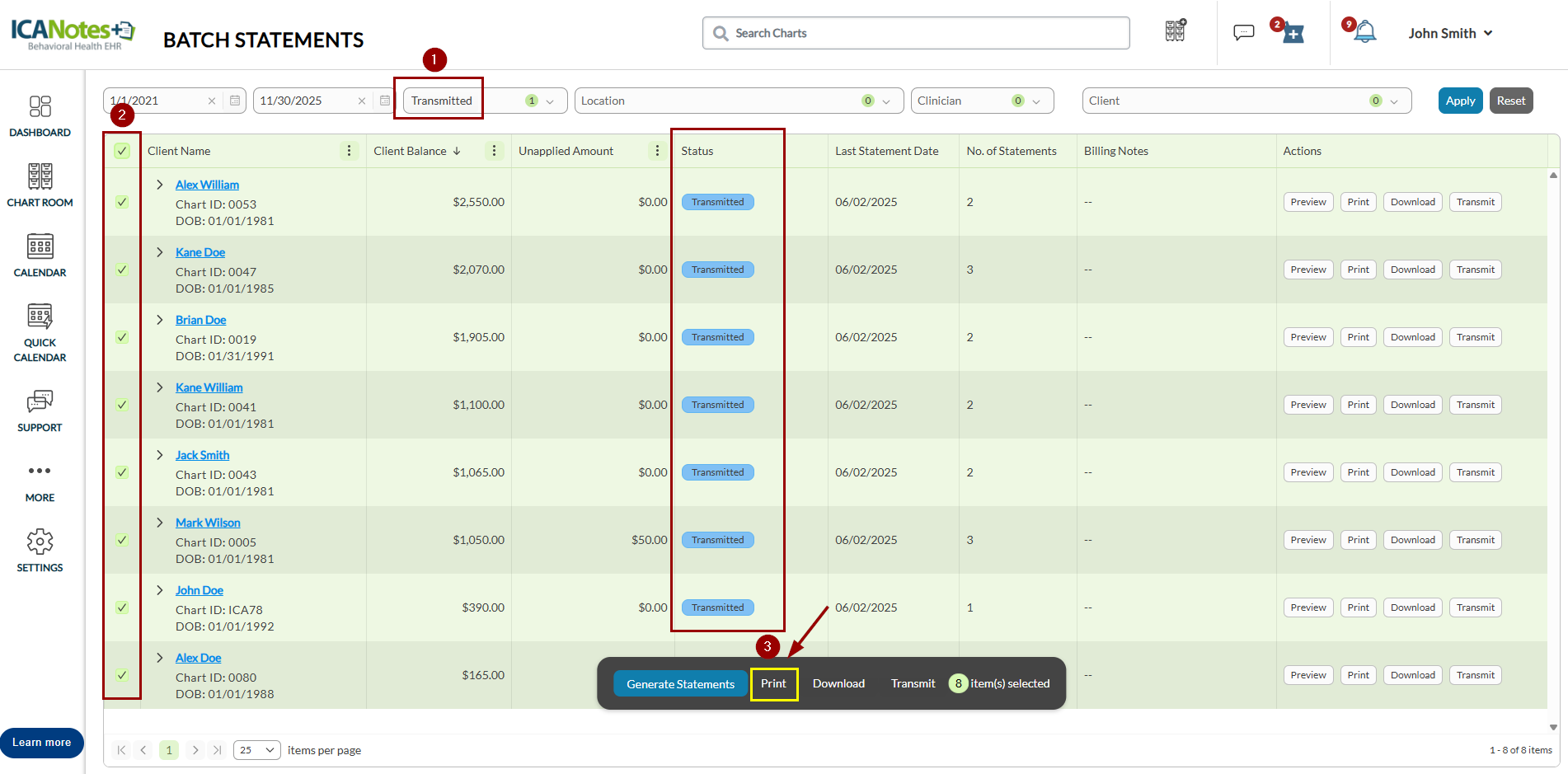The height and width of the screenshot is (774, 1568).
Task: Open the Chart Room icon in sidebar
Action: [40, 185]
